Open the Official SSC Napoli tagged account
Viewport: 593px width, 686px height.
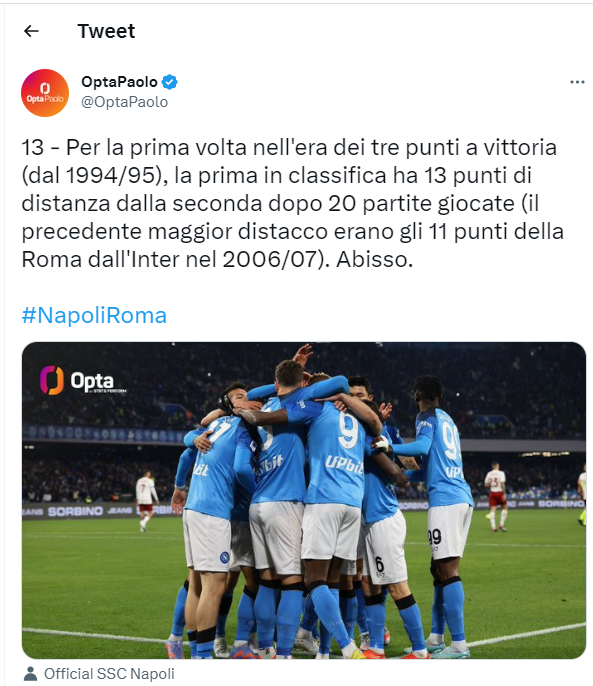[x=109, y=674]
